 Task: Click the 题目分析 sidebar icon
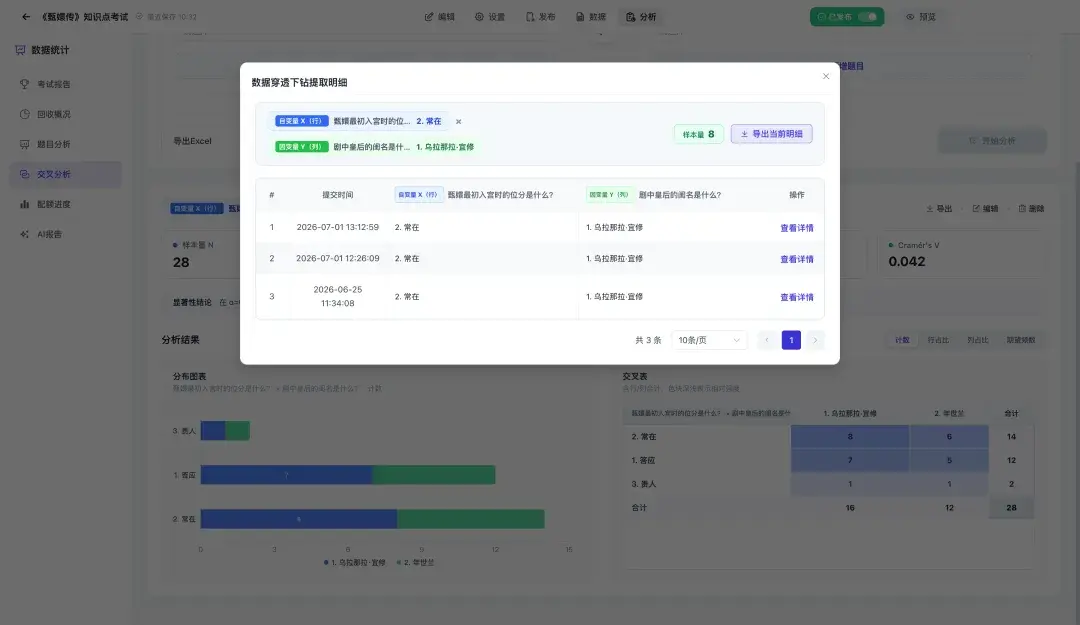[25, 145]
